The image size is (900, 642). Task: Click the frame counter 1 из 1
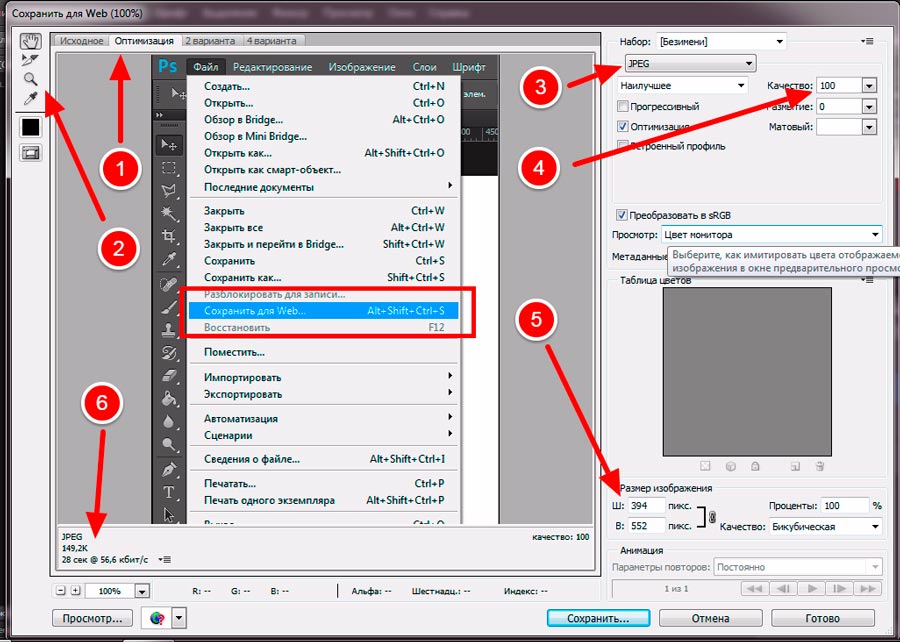(676, 589)
